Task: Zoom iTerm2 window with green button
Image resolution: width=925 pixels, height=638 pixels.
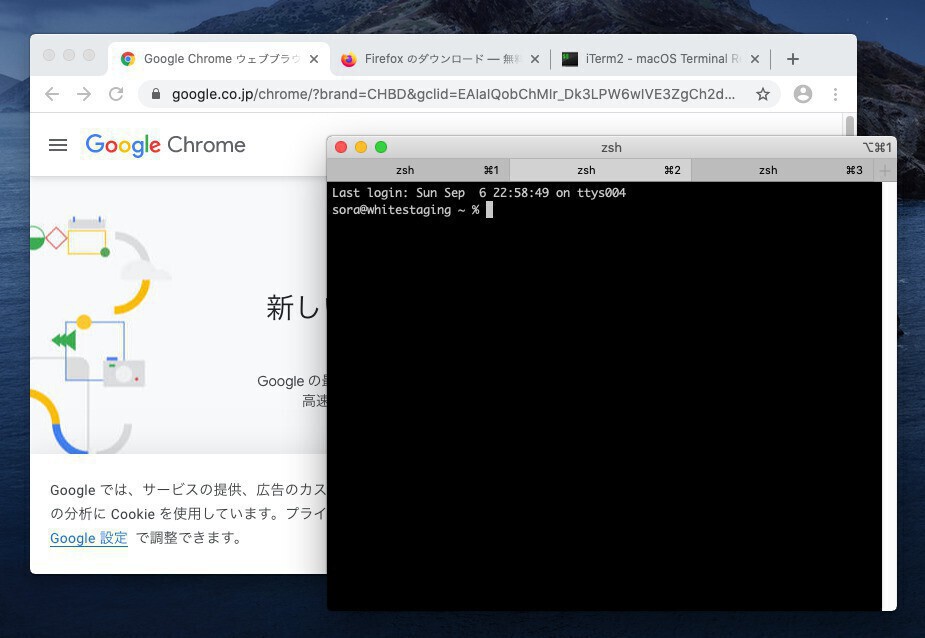Action: click(x=381, y=147)
